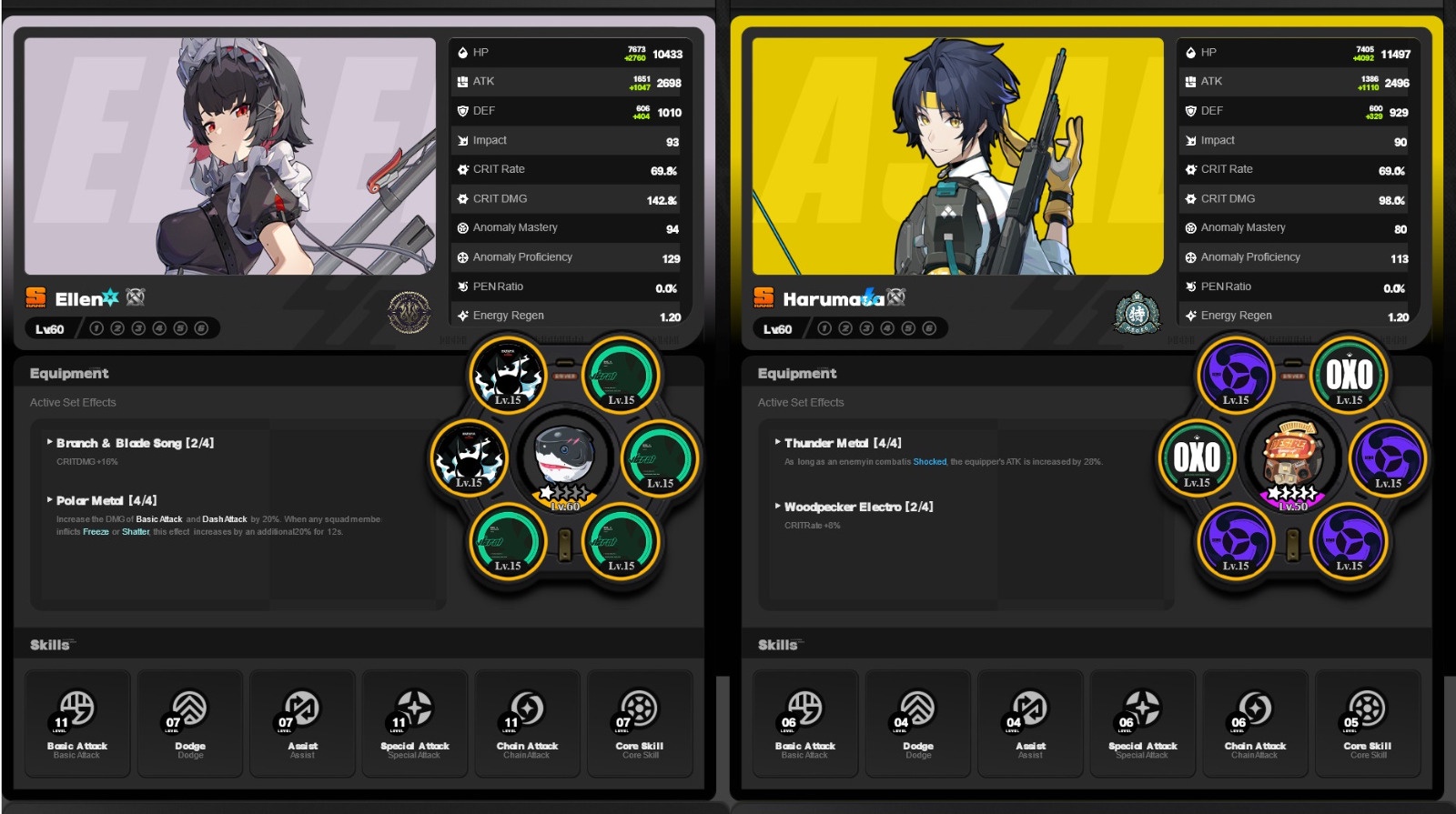Toggle Harumasa's mindscape node 3

[866, 328]
